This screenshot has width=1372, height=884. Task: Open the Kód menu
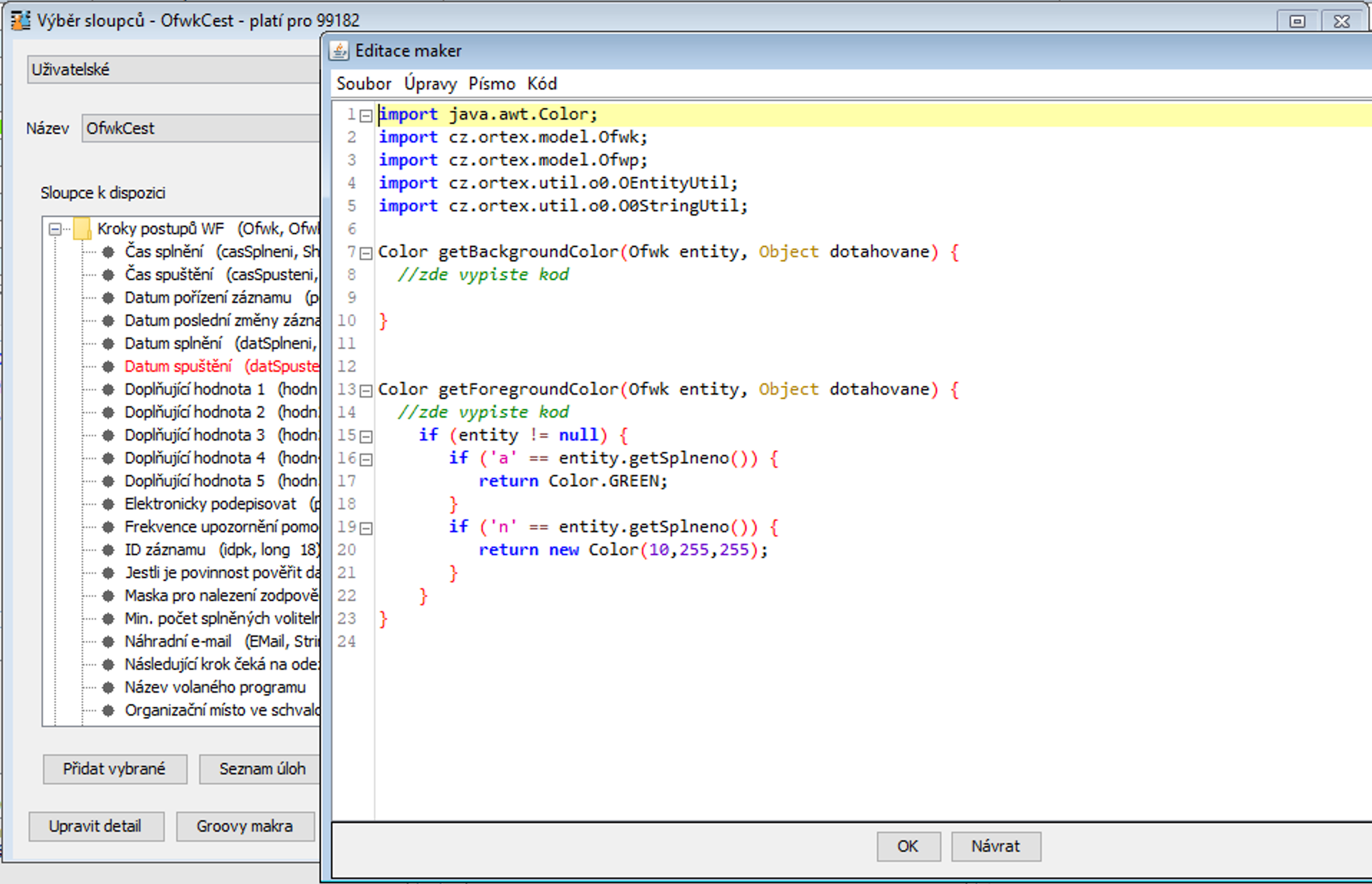(542, 84)
